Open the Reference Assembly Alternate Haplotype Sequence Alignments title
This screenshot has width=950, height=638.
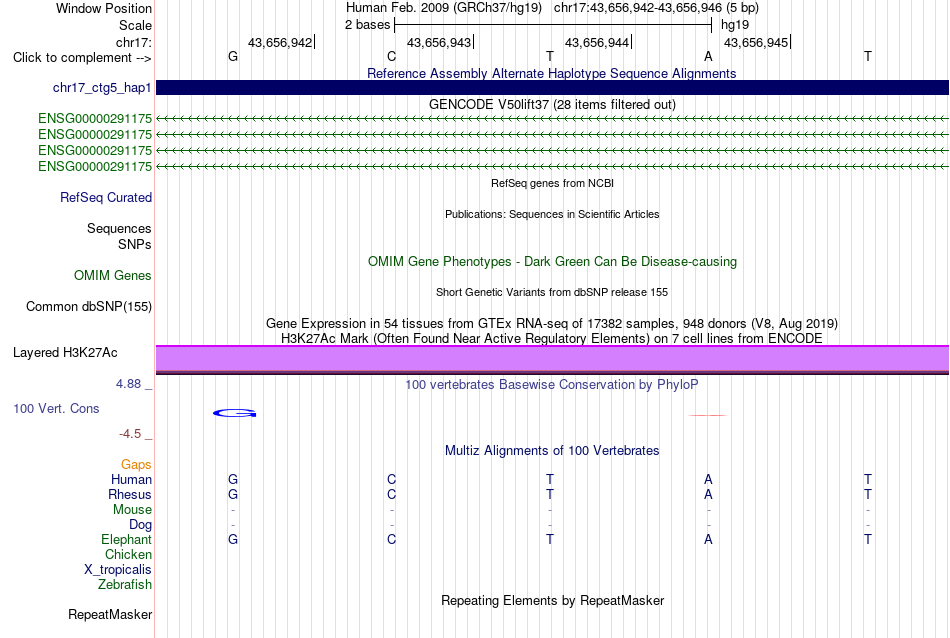[x=551, y=73]
